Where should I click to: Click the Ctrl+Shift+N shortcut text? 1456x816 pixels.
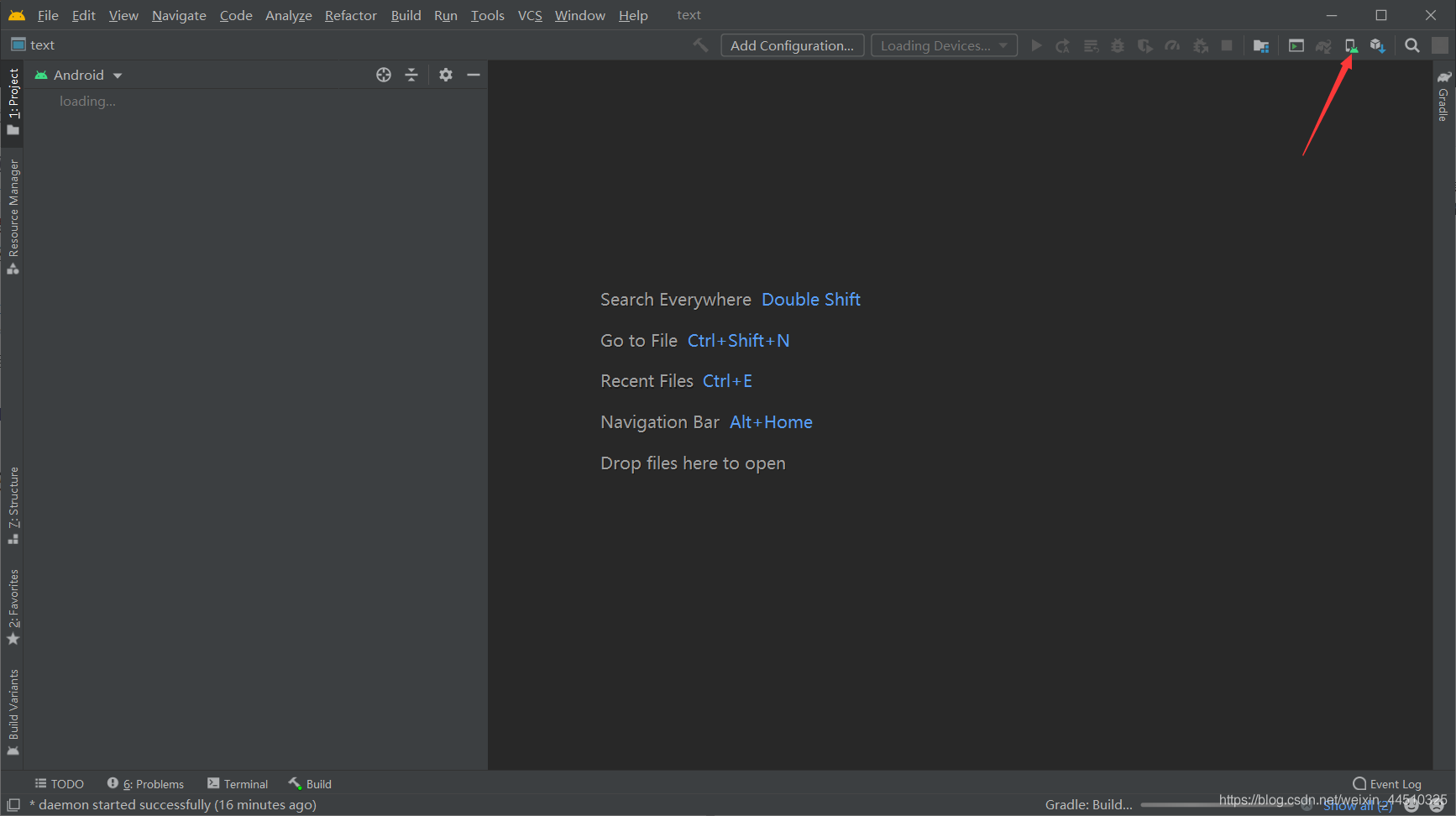(738, 341)
